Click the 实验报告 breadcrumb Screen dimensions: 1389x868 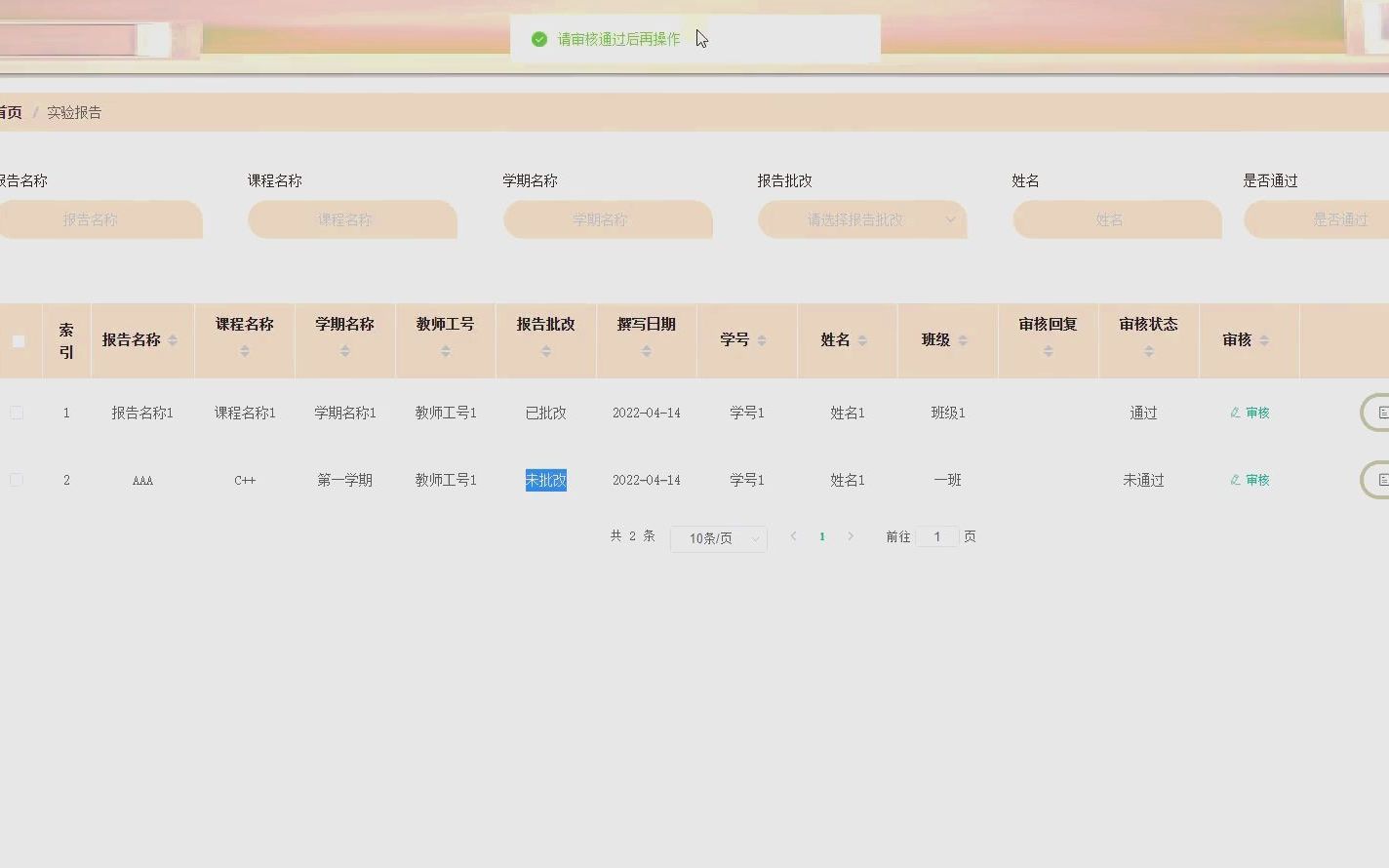tap(74, 112)
